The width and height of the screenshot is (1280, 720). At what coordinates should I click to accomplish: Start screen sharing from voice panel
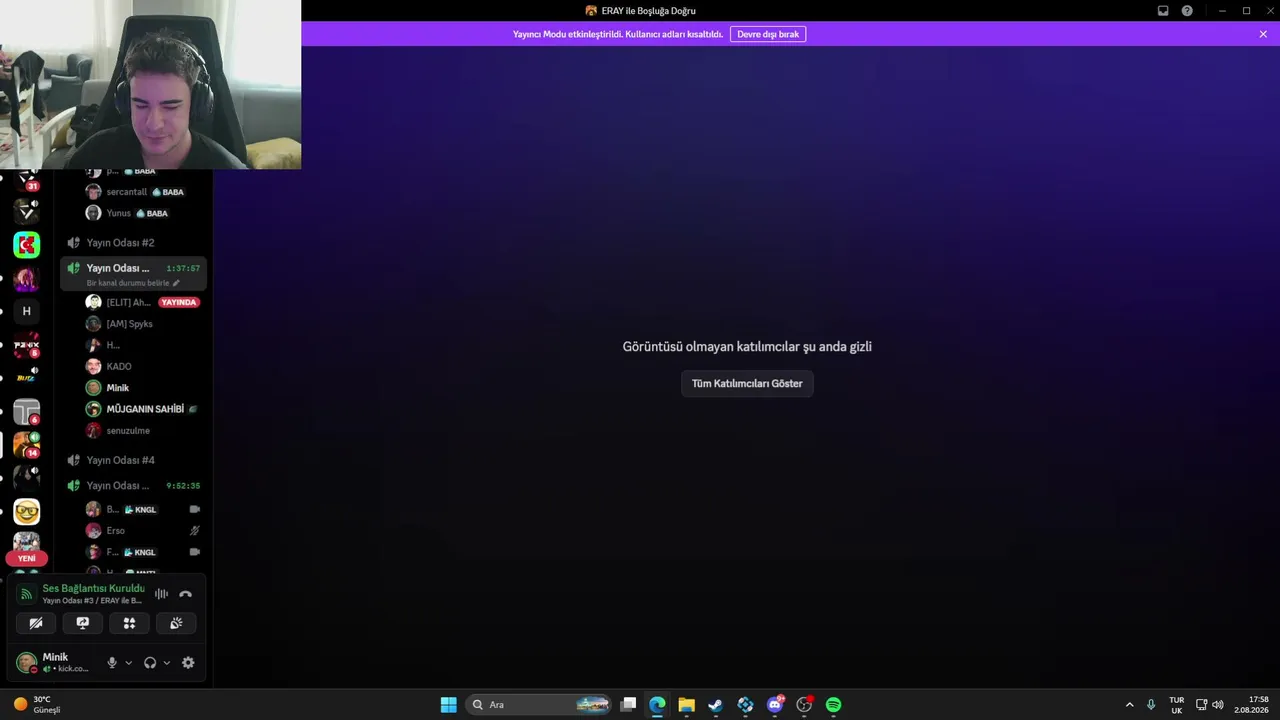pos(83,623)
